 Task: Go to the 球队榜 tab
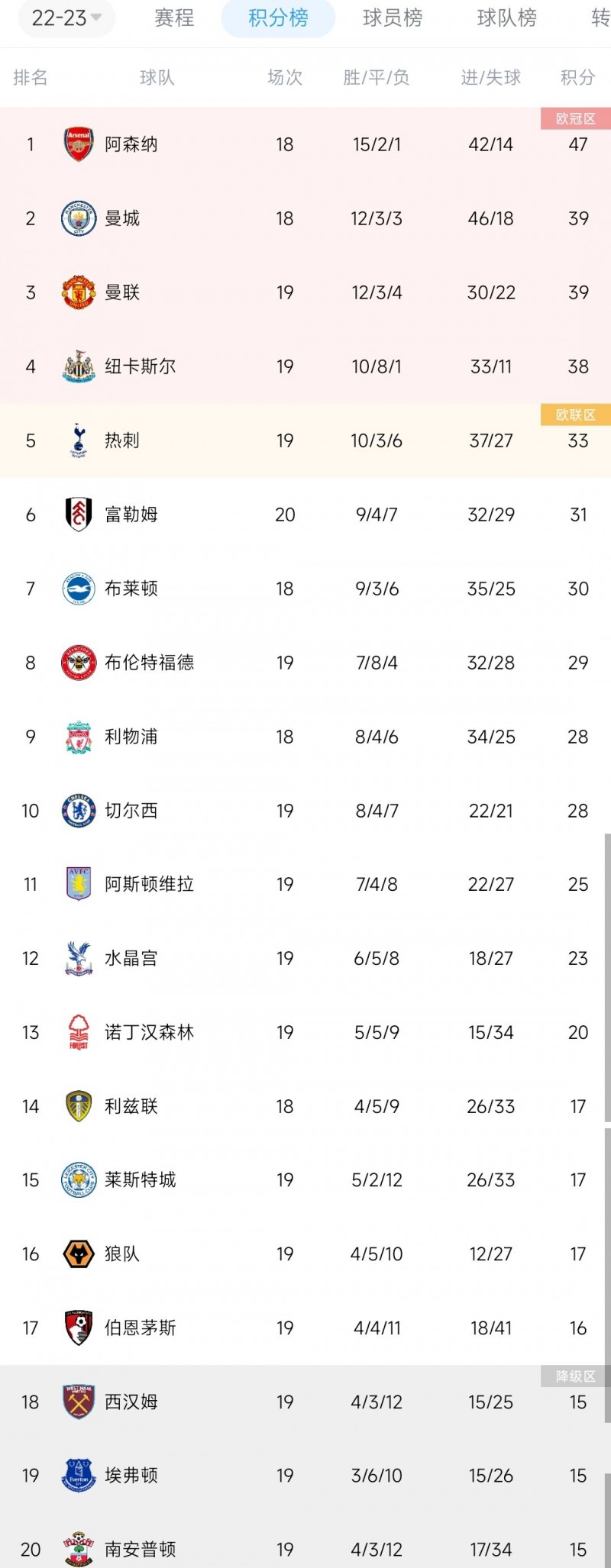point(507,18)
